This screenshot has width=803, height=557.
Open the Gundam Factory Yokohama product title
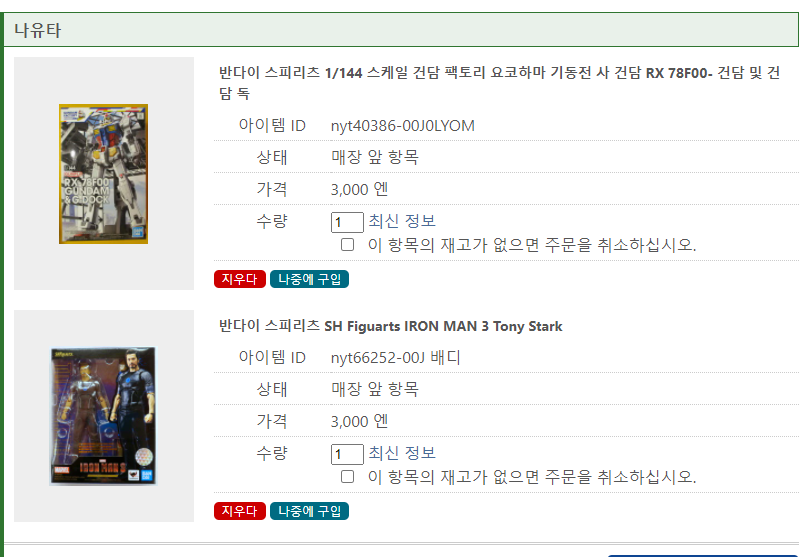pyautogui.click(x=499, y=82)
